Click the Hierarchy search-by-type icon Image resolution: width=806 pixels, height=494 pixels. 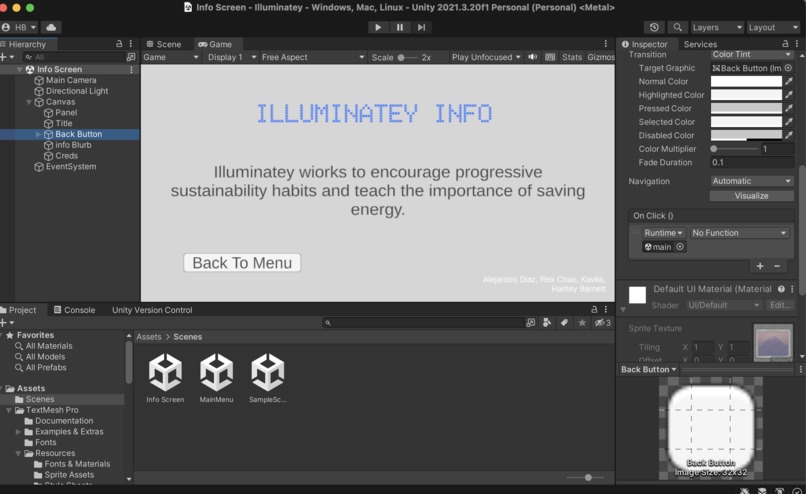(x=131, y=57)
